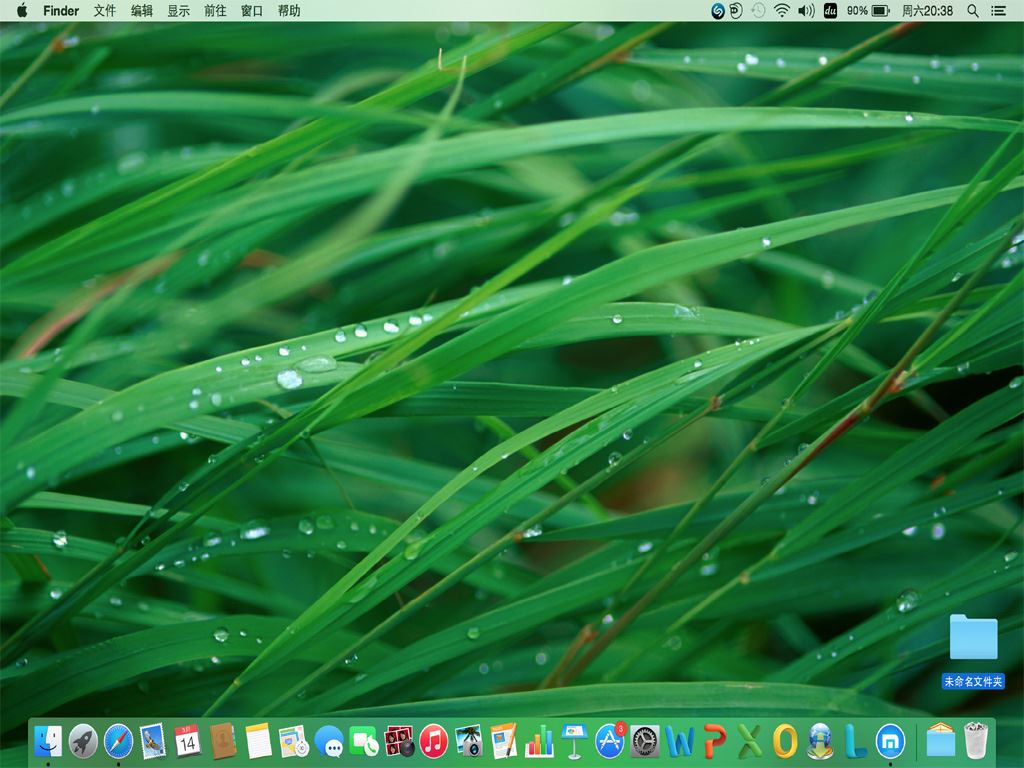Screen dimensions: 1024x768
Task: Launch the red Music app icon
Action: pos(433,741)
